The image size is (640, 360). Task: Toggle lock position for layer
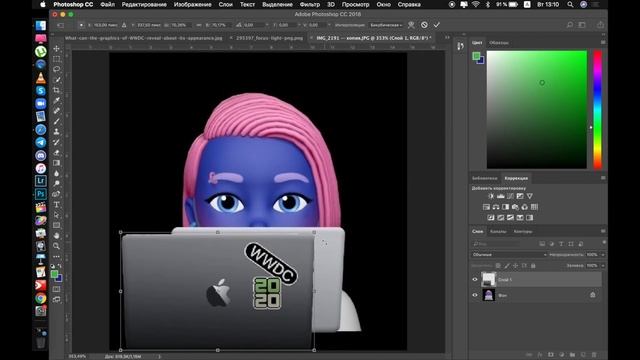(516, 266)
